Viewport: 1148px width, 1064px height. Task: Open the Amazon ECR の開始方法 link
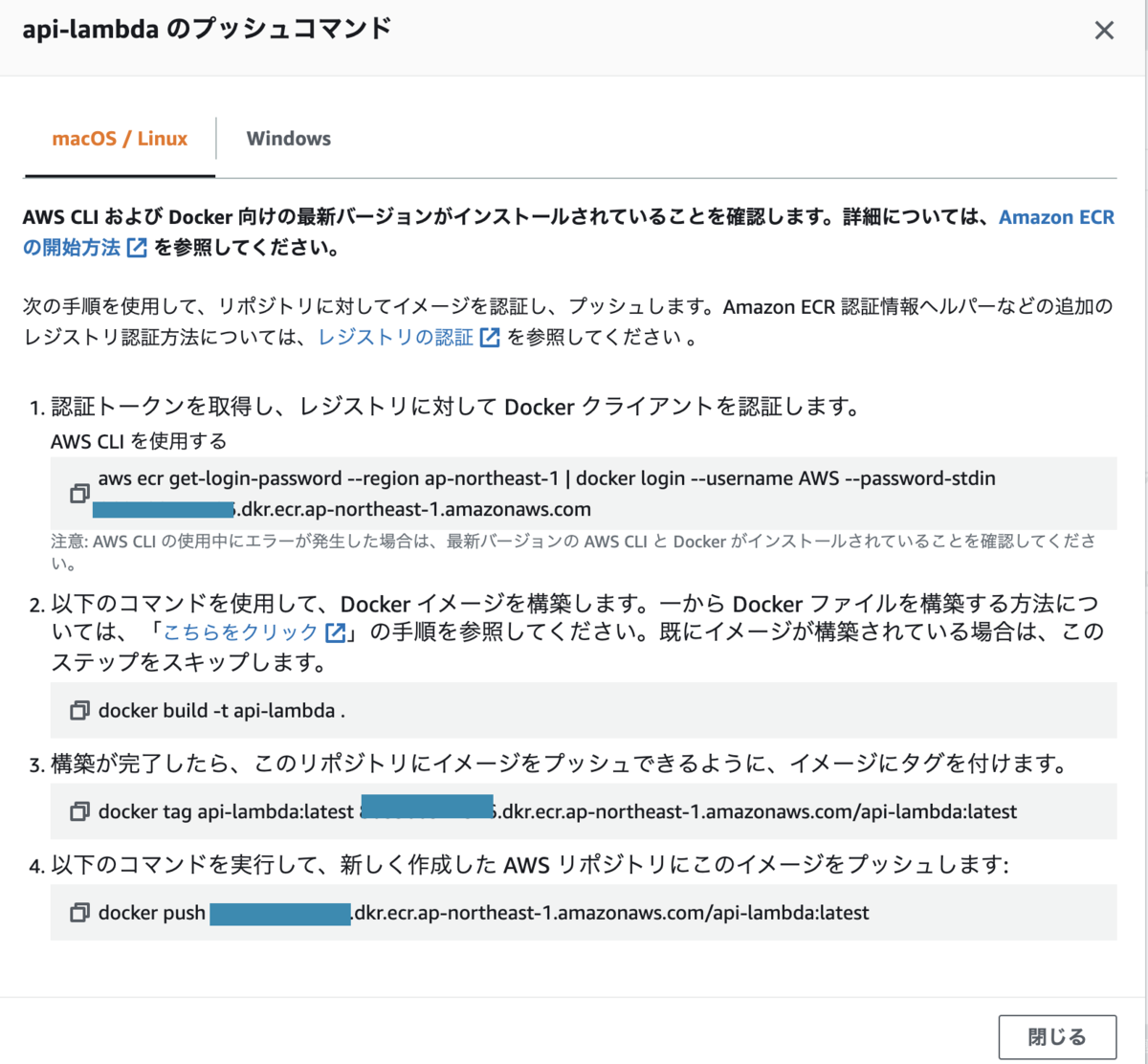point(1056,217)
